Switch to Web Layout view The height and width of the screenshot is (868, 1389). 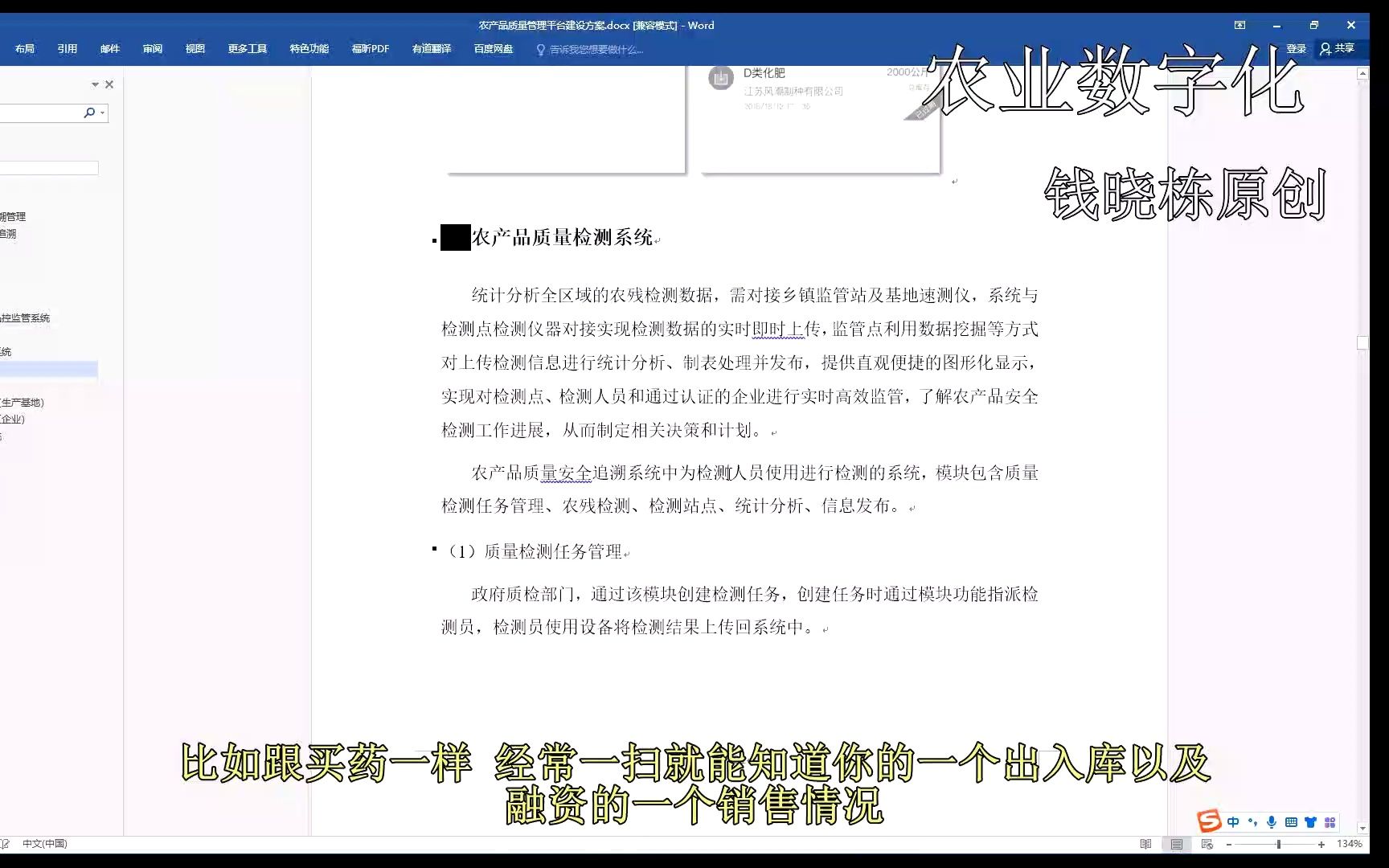[1207, 844]
